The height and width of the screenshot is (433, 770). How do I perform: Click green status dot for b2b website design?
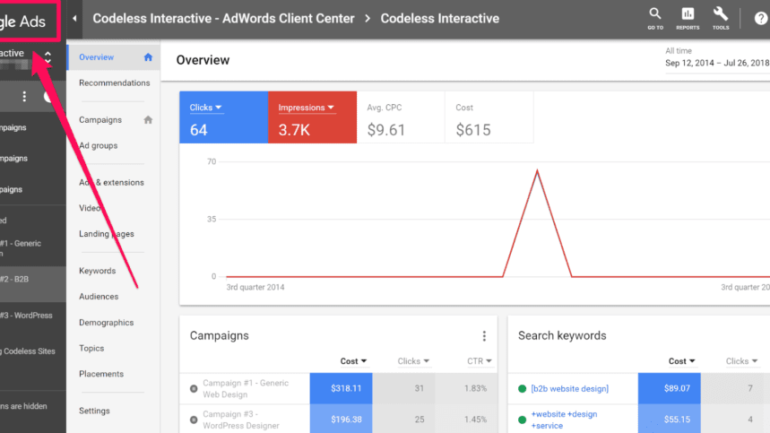click(x=522, y=389)
